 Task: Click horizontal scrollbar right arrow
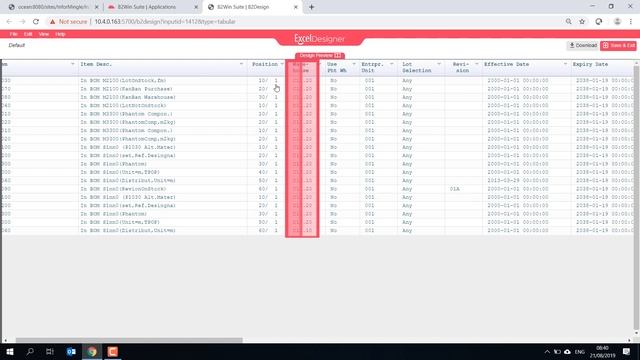click(629, 340)
